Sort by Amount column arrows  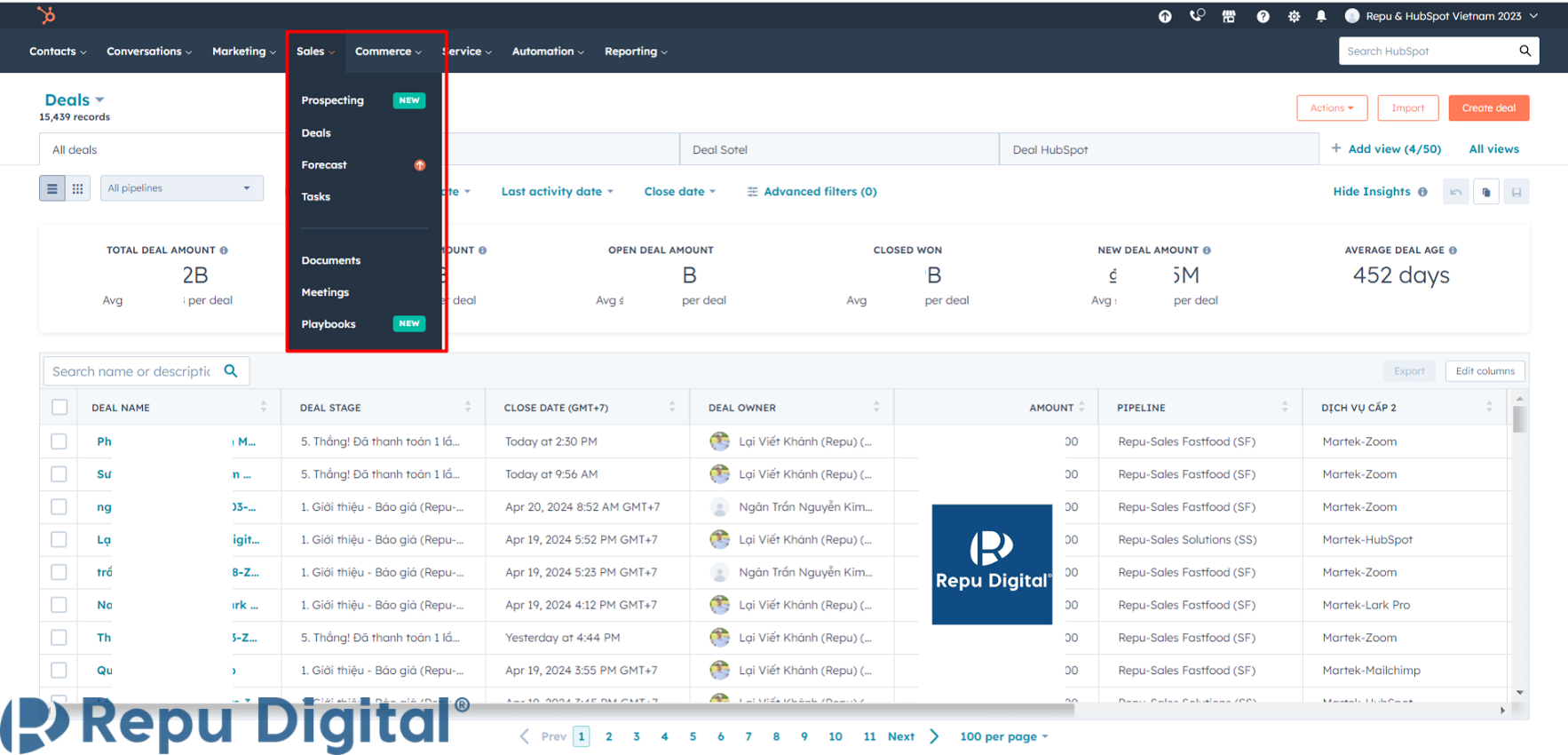coord(1081,407)
